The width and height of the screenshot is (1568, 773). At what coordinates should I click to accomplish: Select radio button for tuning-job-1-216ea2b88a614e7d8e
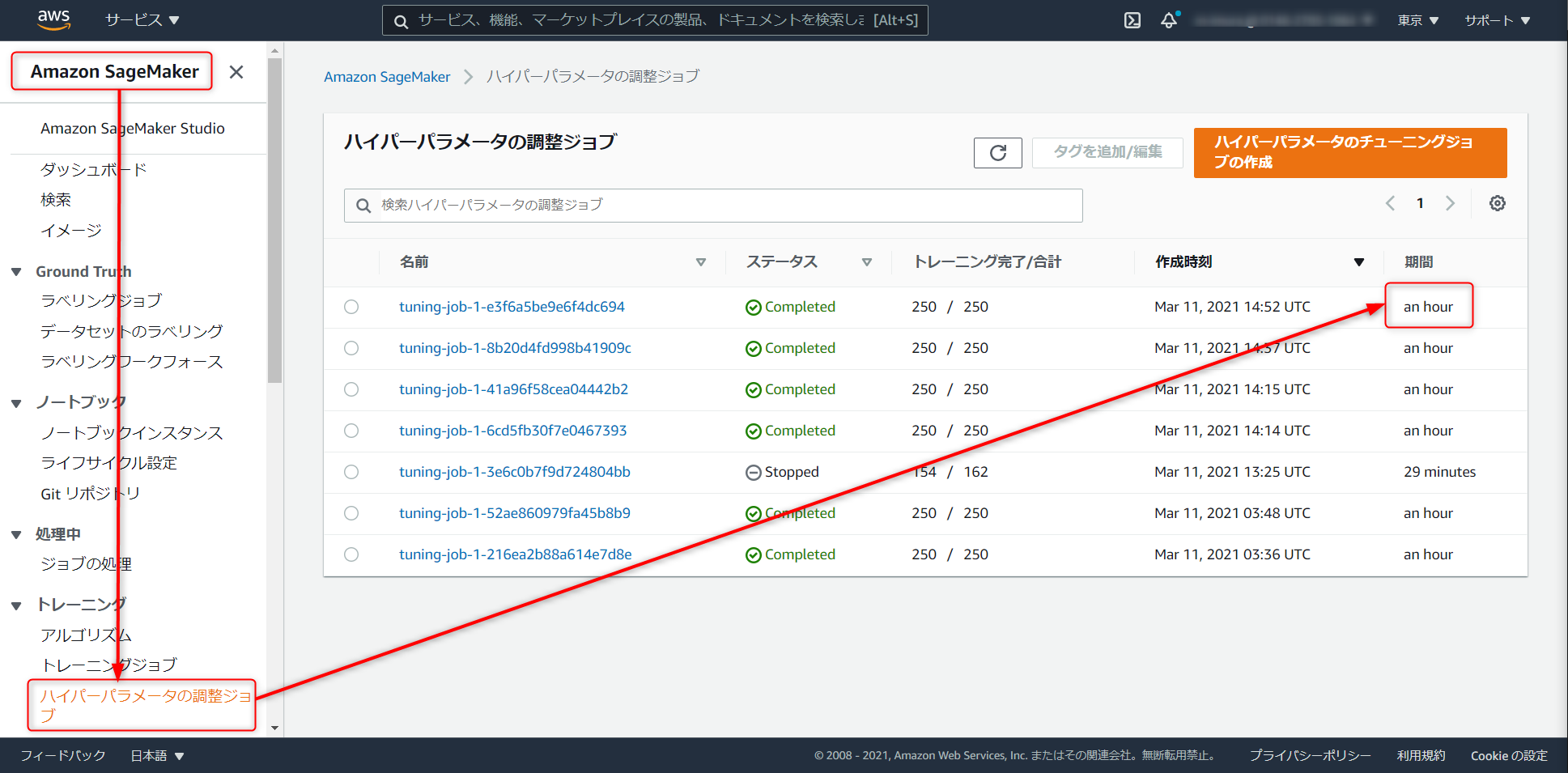click(351, 554)
